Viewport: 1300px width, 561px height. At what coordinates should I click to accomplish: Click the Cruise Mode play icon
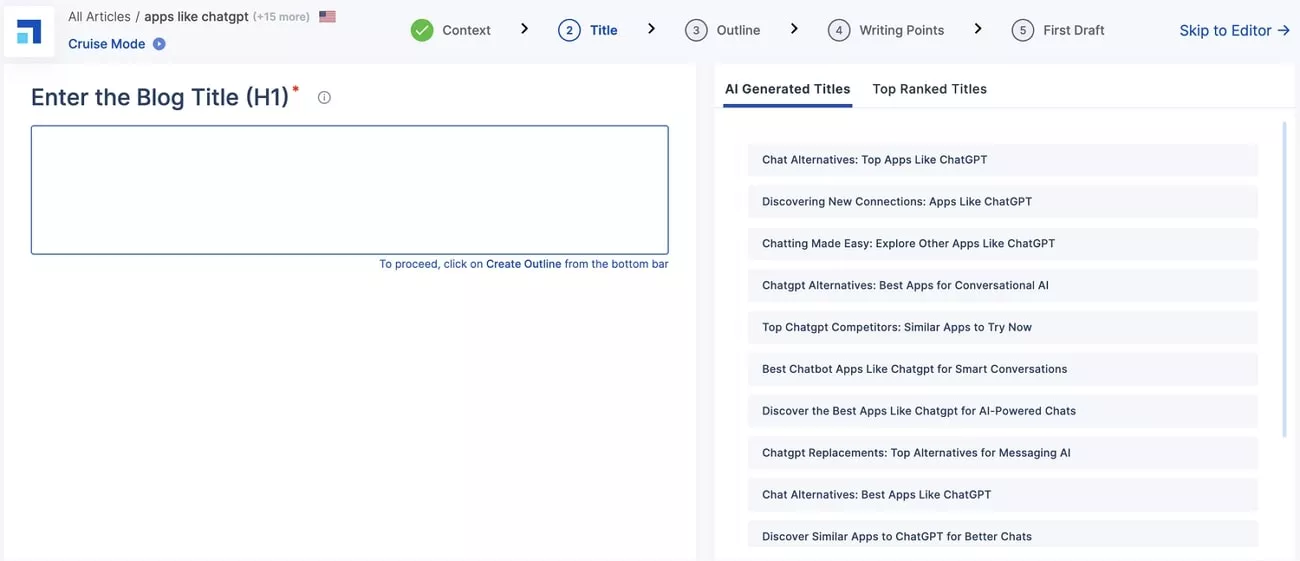(159, 44)
